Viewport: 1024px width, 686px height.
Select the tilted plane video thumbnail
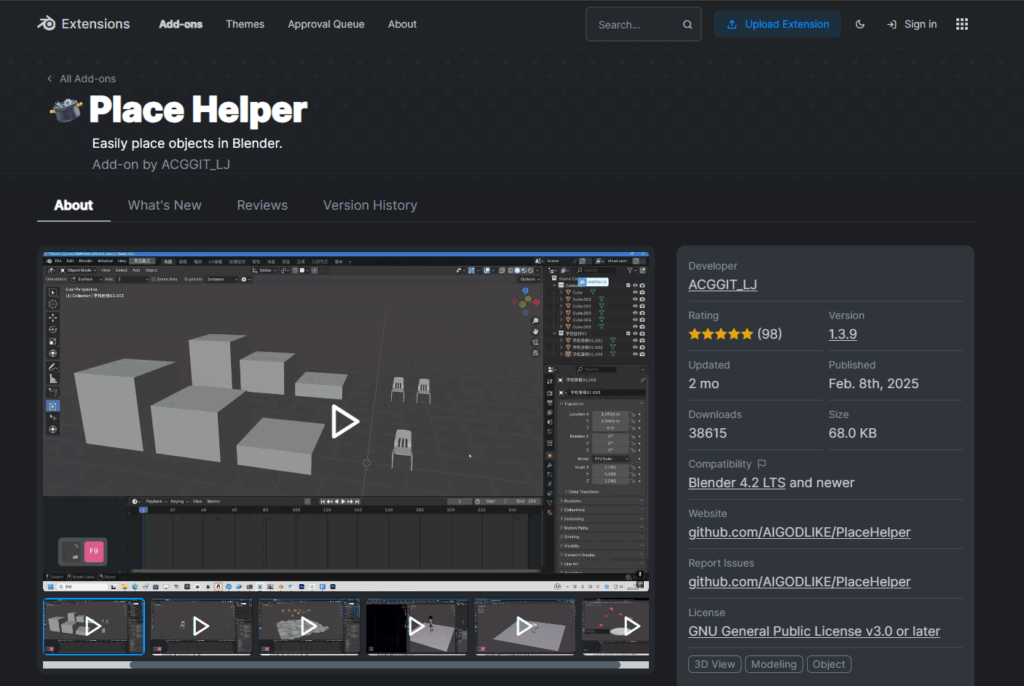point(524,627)
